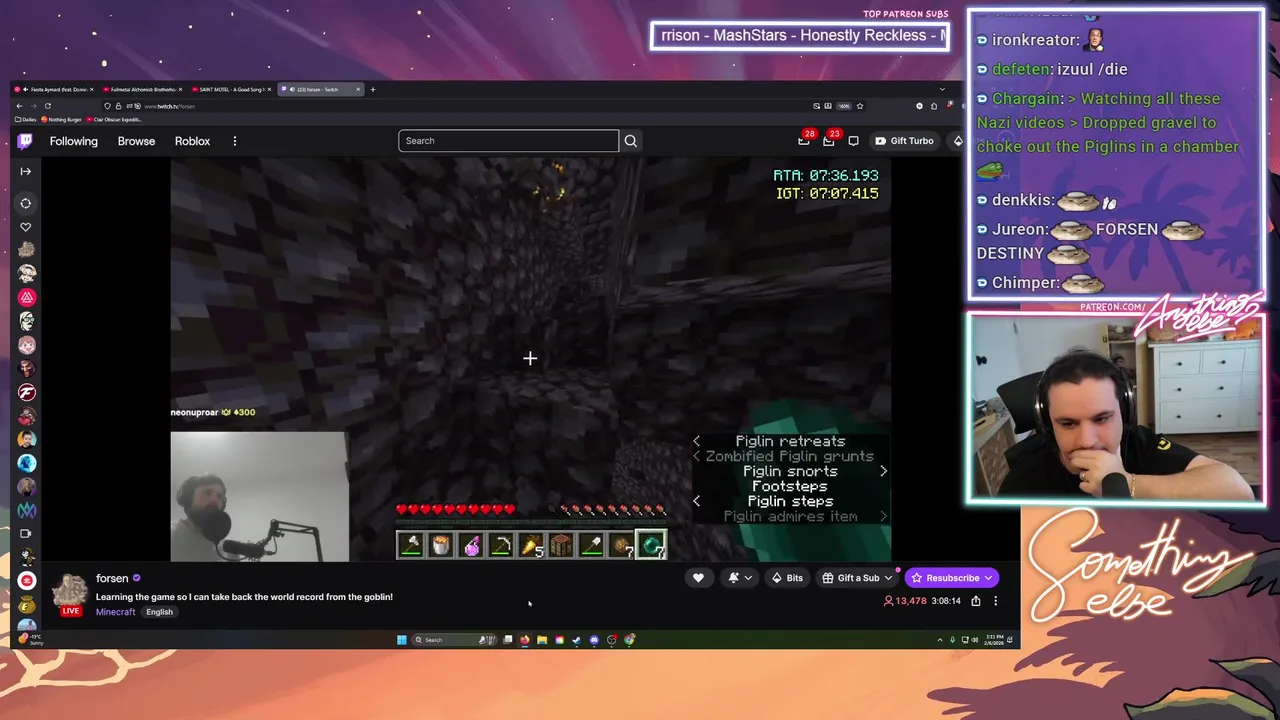Close the forsen Twitch tab
1280x720 pixels.
pos(357,89)
